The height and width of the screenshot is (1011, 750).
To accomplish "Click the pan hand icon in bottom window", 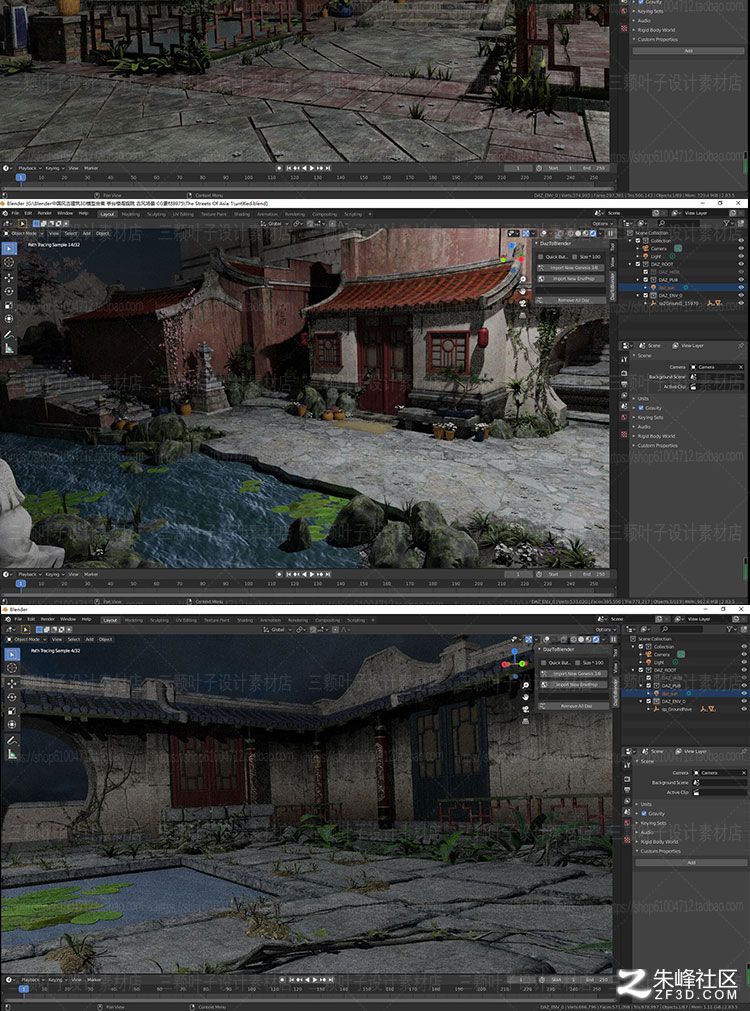I will 526,697.
